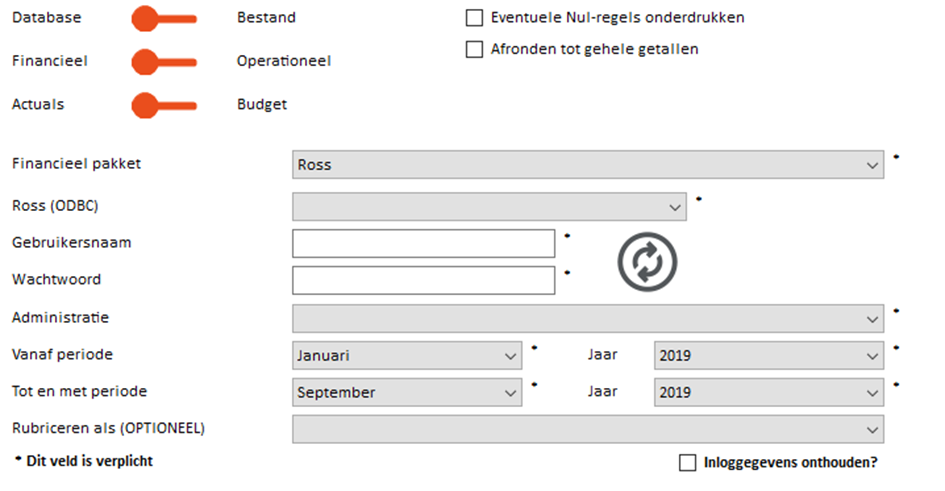This screenshot has height=491, width=945.
Task: Toggle the Actuals / Budget switch
Action: click(x=164, y=105)
